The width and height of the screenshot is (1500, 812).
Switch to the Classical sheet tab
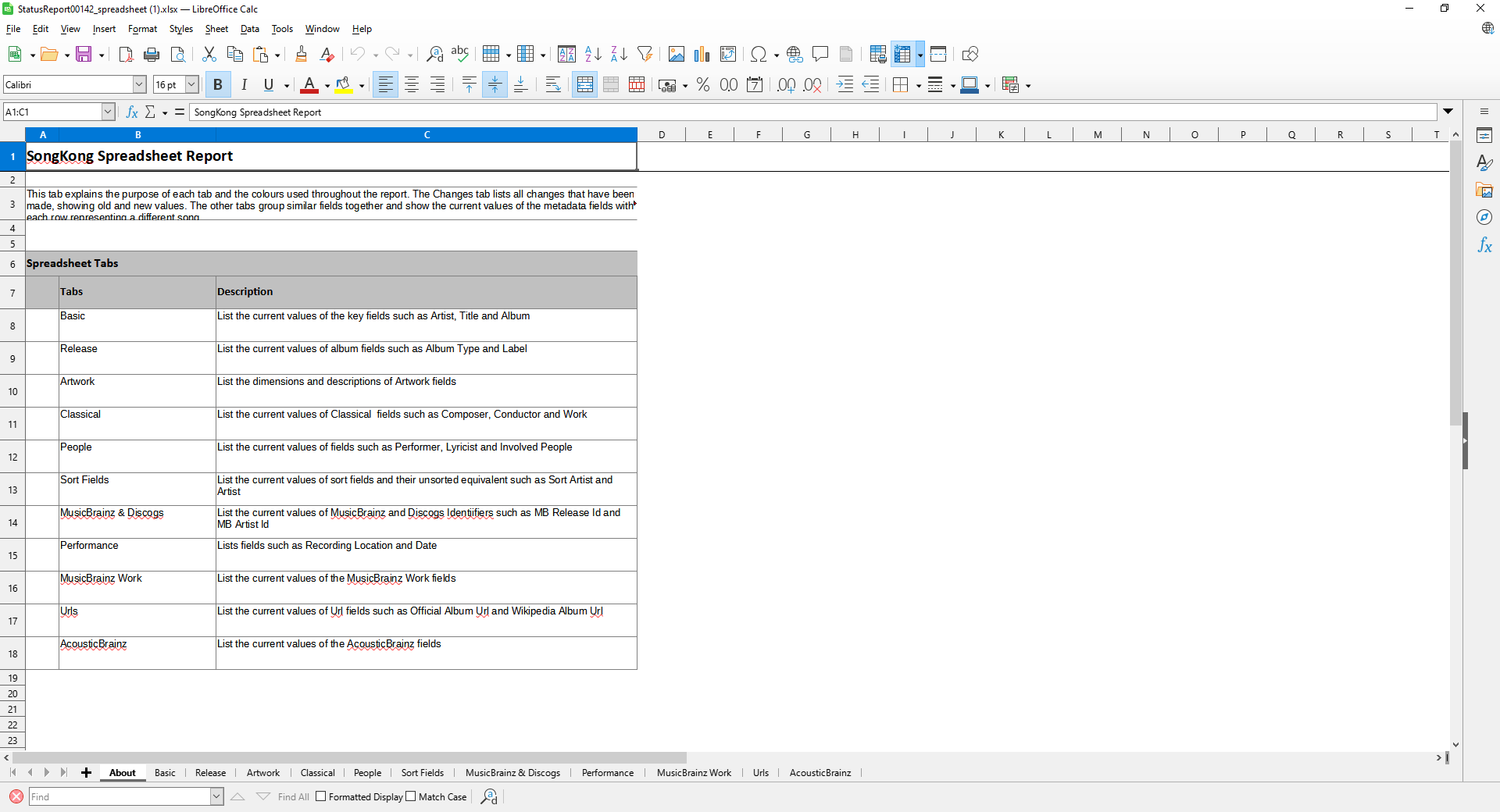(317, 773)
